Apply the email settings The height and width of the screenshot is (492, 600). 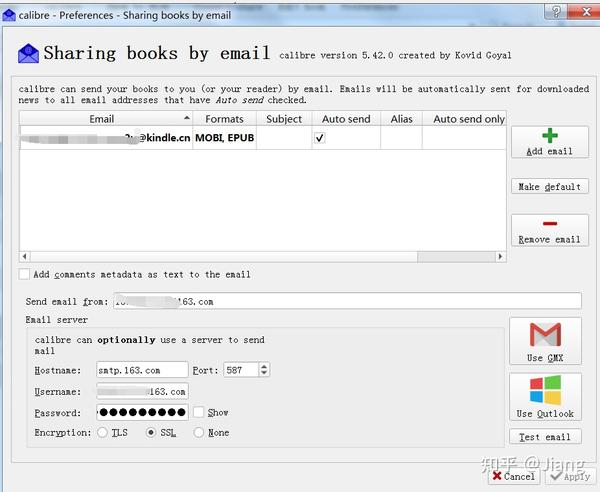point(571,476)
